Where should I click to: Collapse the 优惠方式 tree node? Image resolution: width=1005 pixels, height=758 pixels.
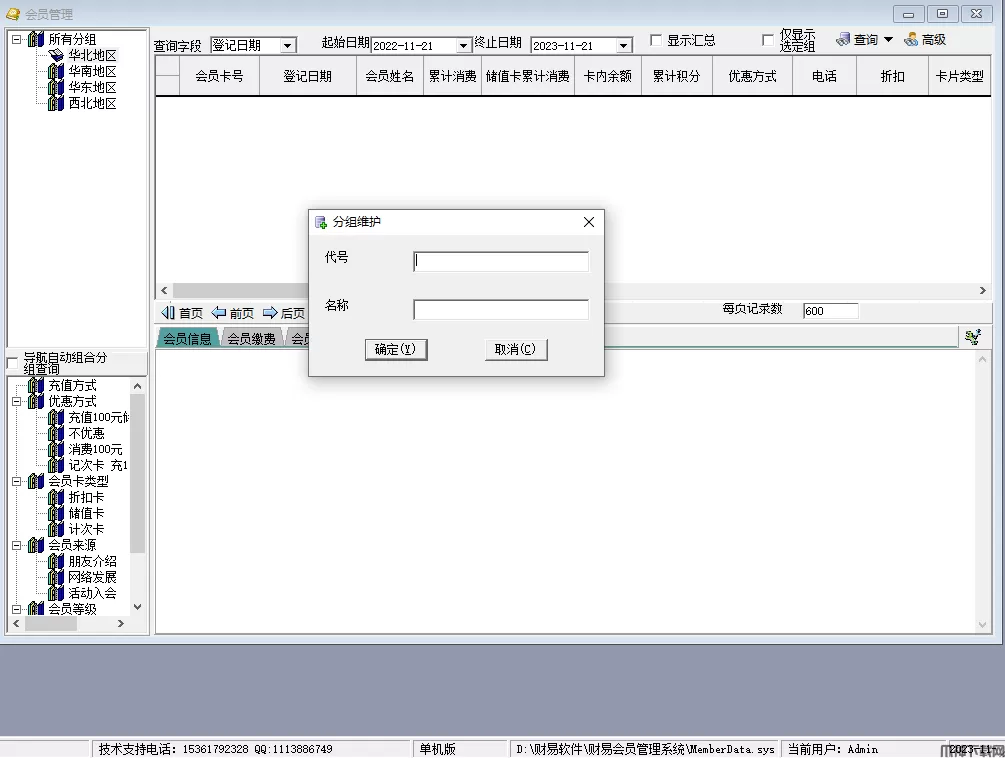(17, 402)
